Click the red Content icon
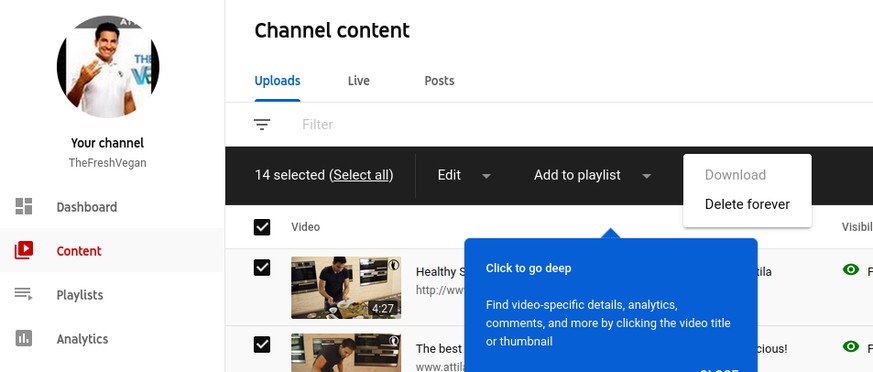This screenshot has width=873, height=372. [24, 251]
